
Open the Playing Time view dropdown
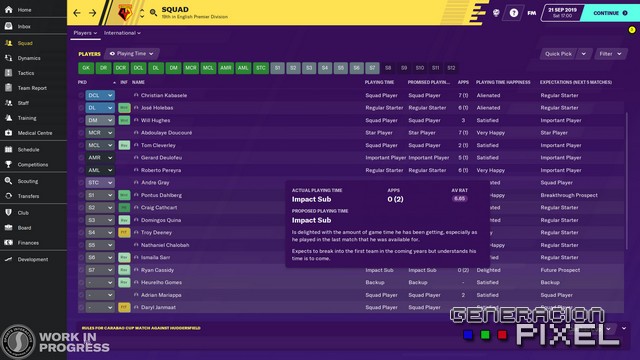click(x=132, y=53)
